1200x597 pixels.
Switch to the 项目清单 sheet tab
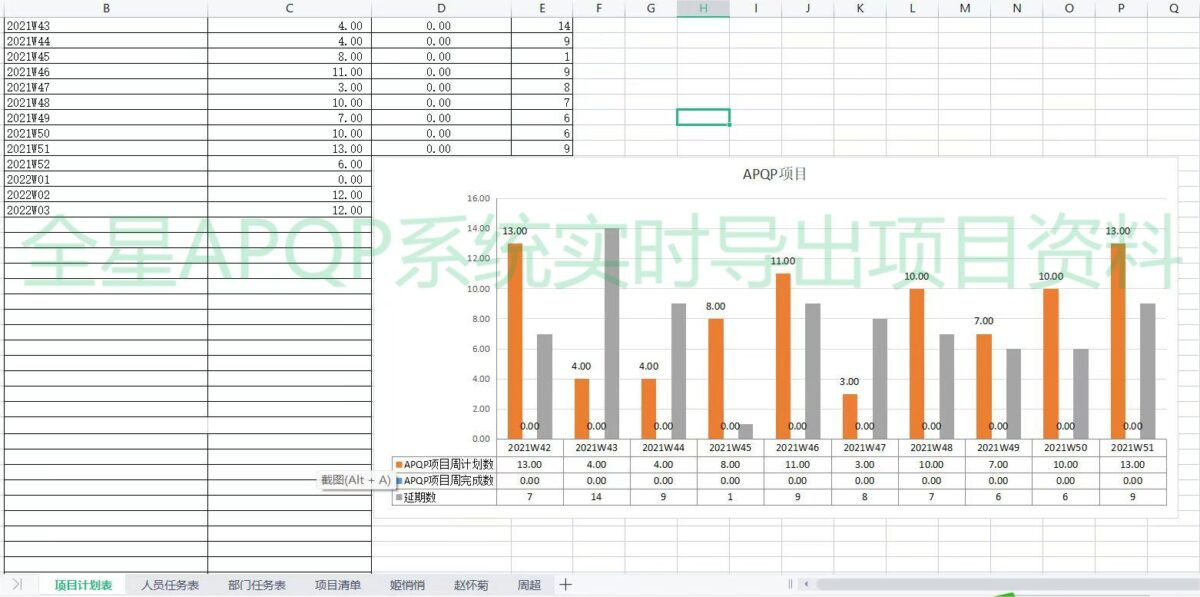(338, 585)
